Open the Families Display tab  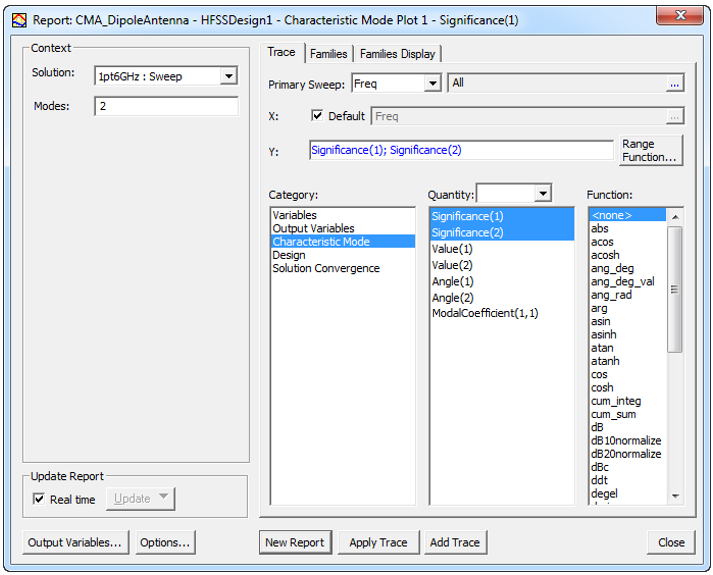tap(397, 54)
